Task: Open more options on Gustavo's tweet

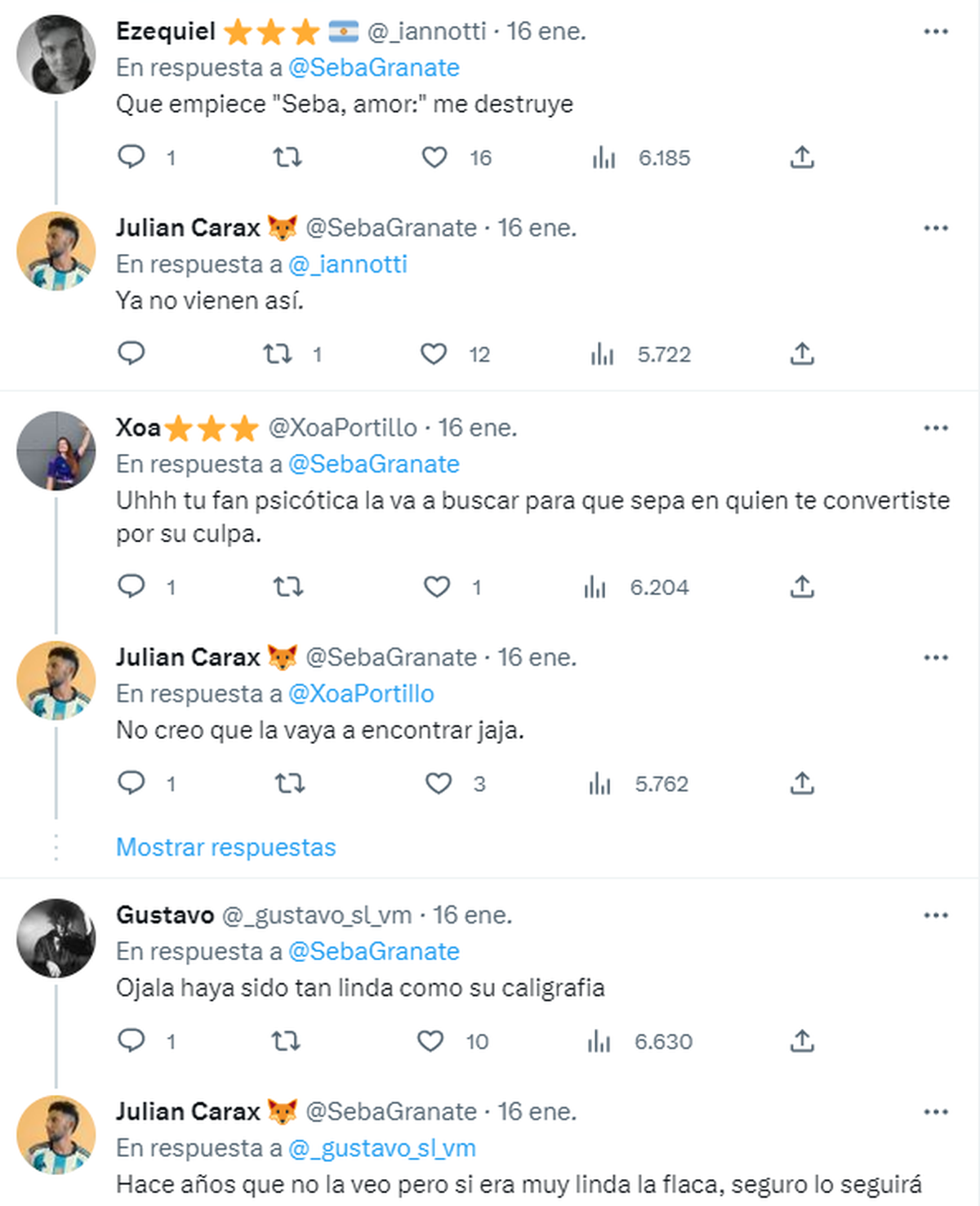Action: [x=936, y=915]
